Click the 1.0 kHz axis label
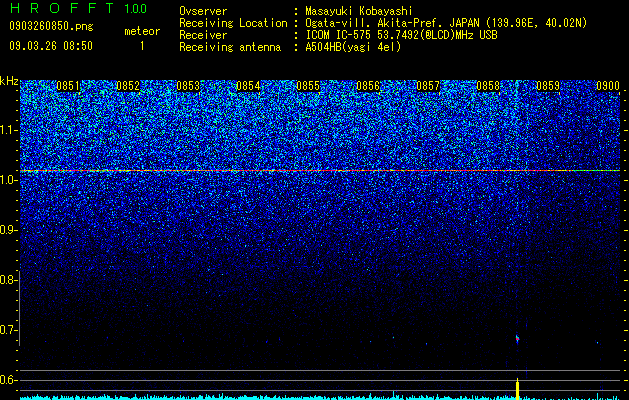Screen dimensions: 629x400 8,180
